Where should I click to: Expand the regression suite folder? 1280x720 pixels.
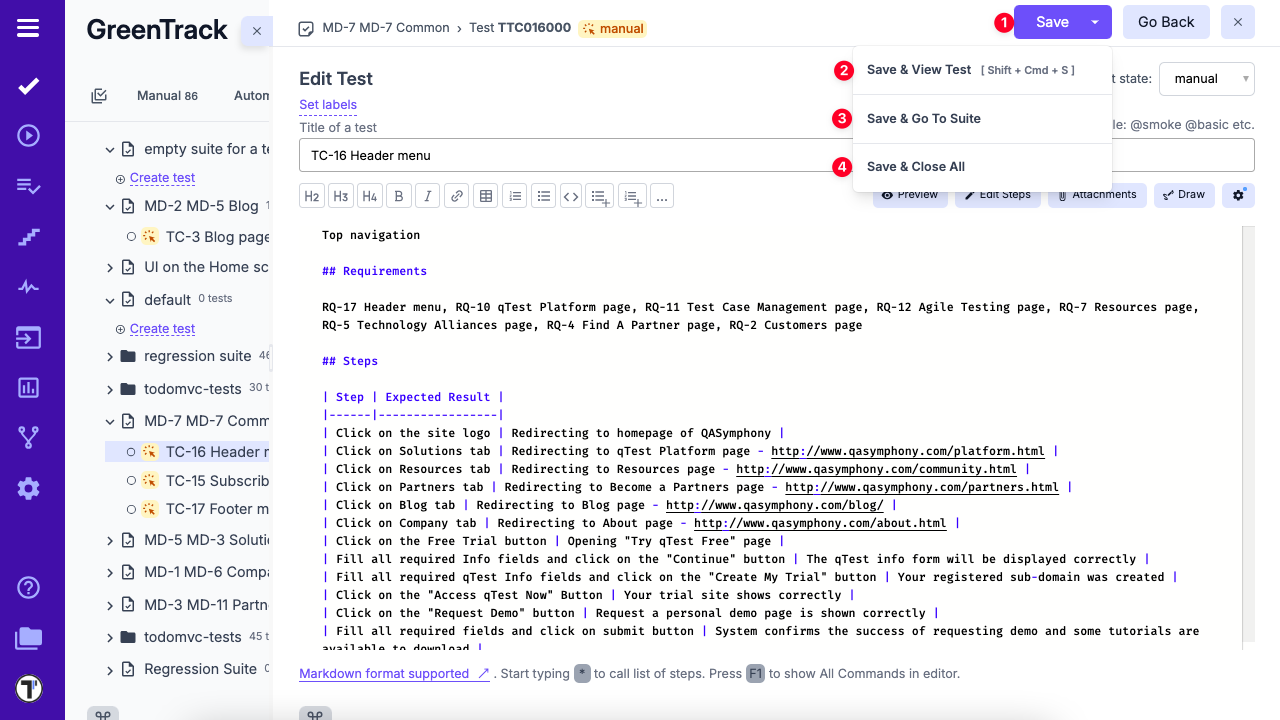tap(110, 356)
